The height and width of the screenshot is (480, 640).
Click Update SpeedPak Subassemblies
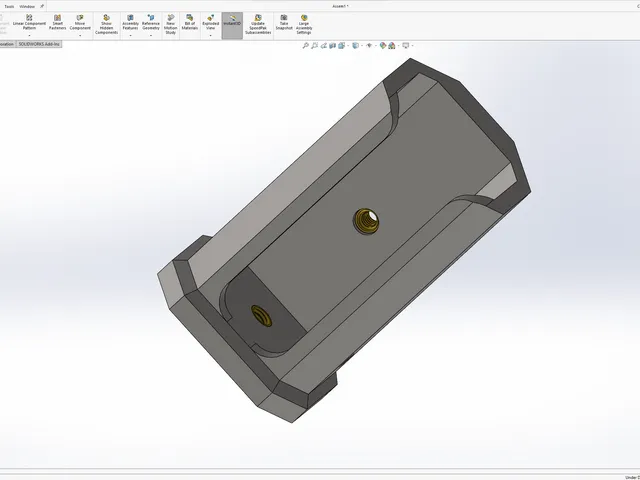(x=258, y=24)
